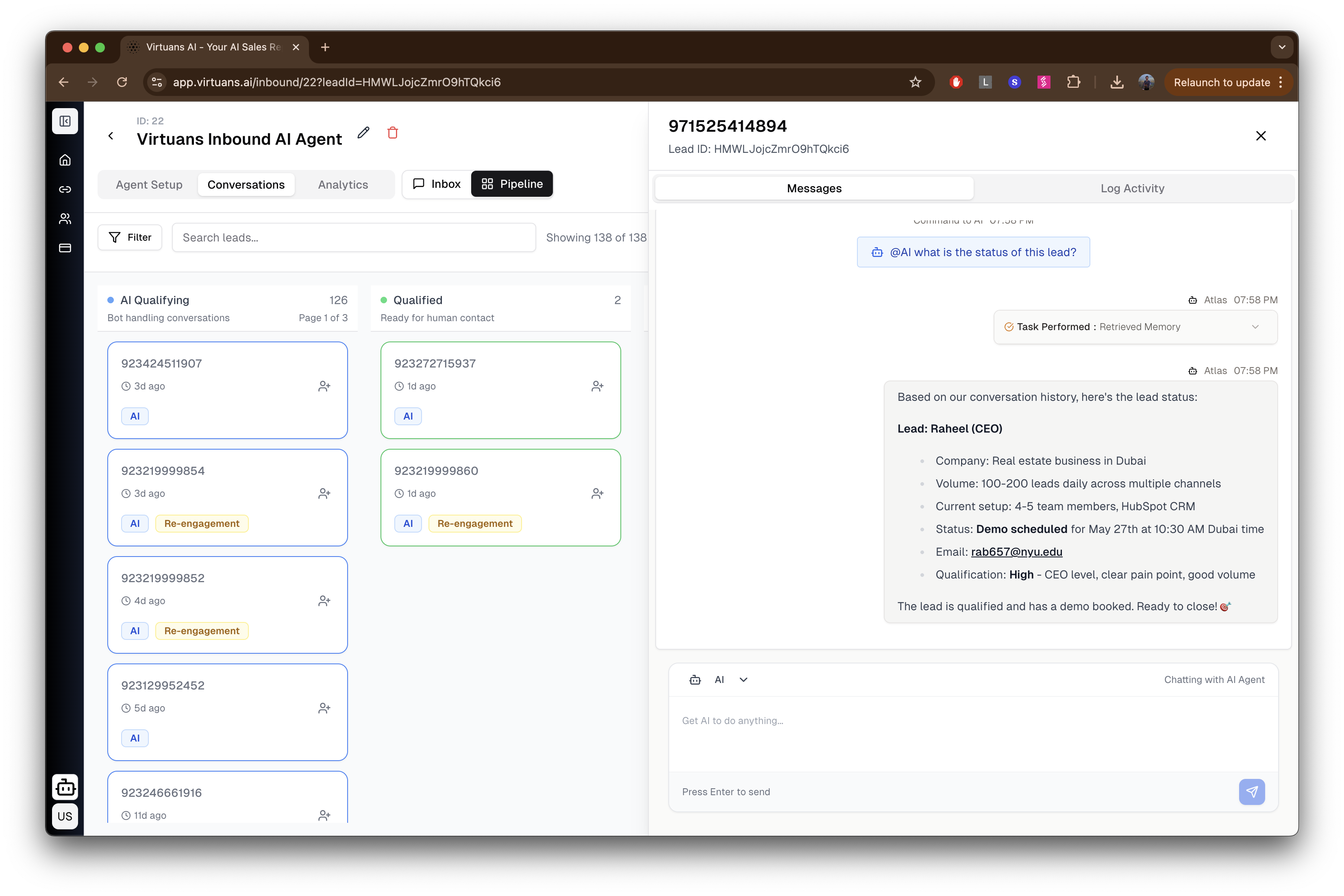Open the Home icon in sidebar

coord(65,160)
